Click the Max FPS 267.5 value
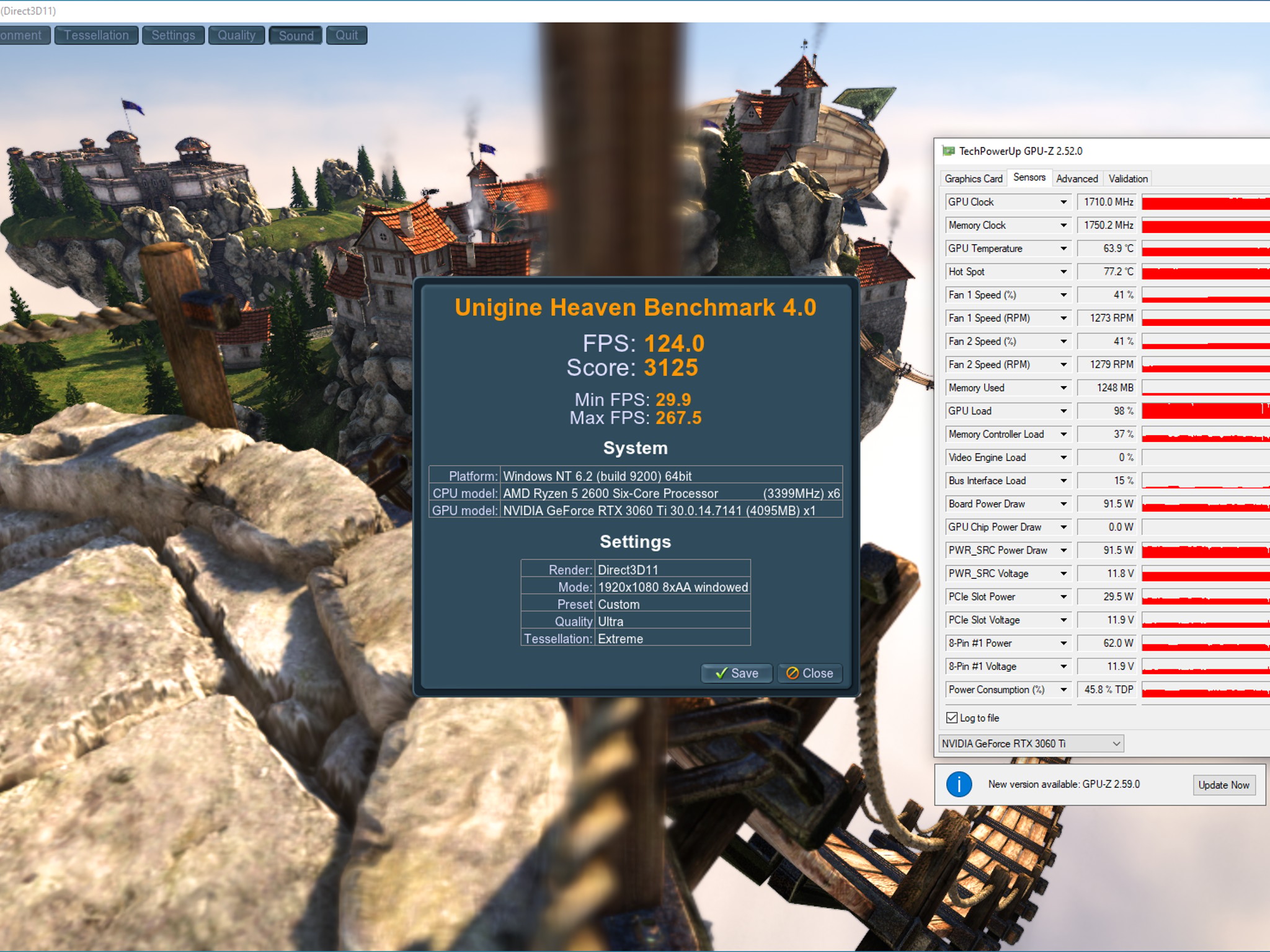 tap(678, 418)
